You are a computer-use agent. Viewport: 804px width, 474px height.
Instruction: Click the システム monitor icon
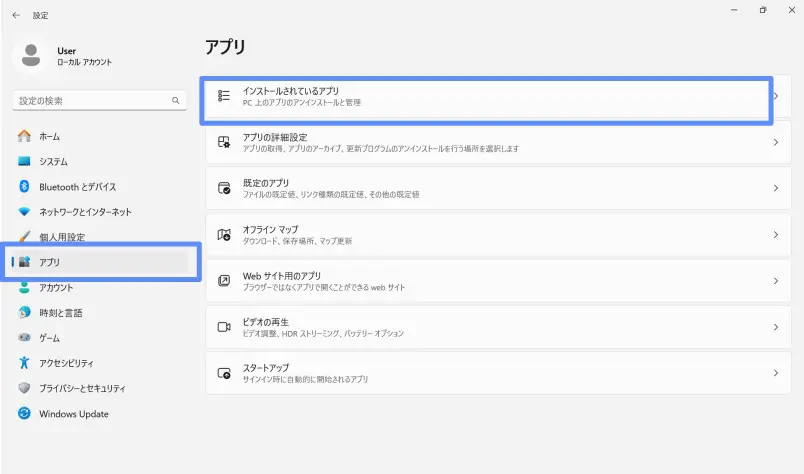(x=24, y=161)
